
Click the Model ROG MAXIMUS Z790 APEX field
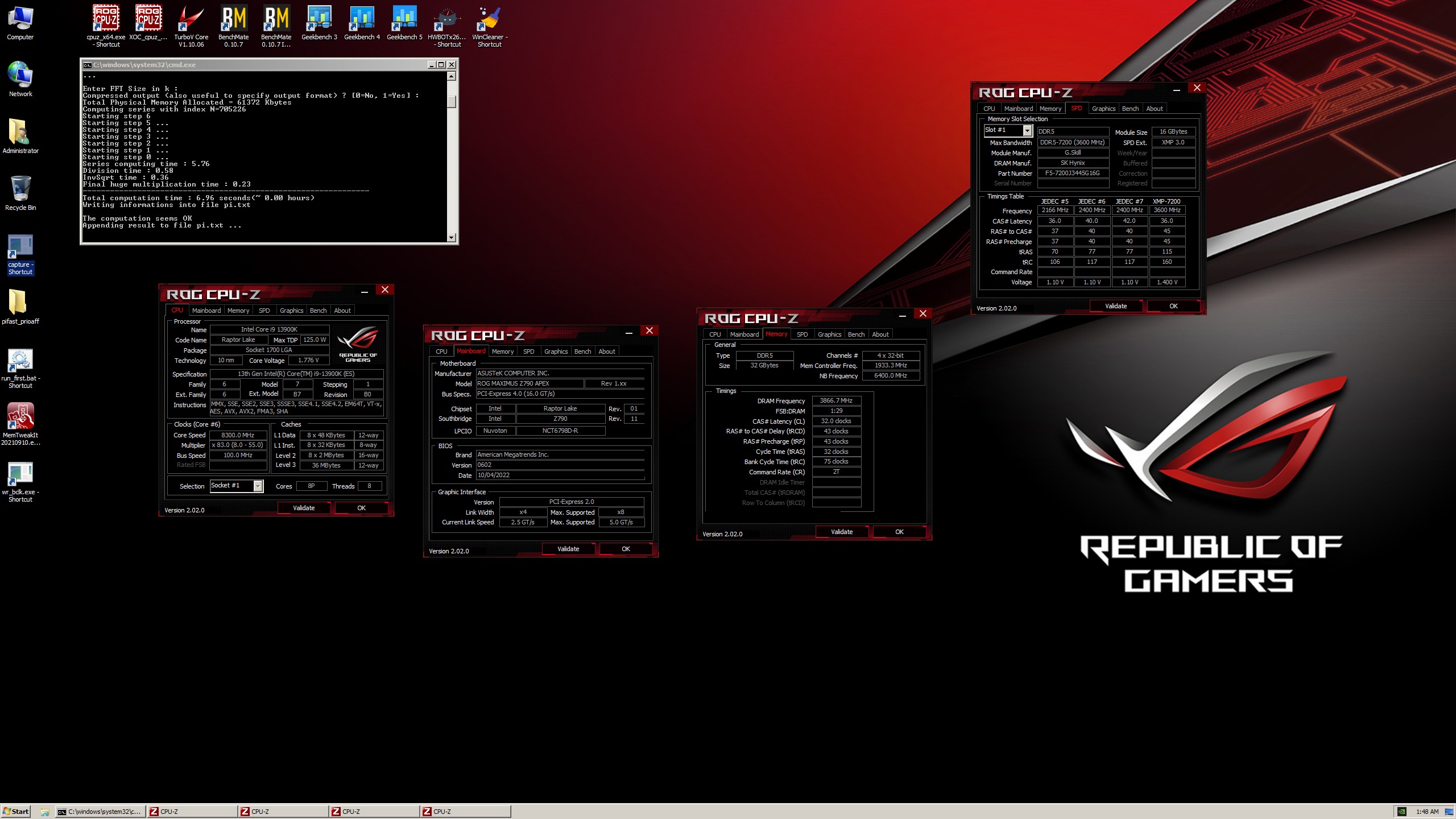click(530, 384)
